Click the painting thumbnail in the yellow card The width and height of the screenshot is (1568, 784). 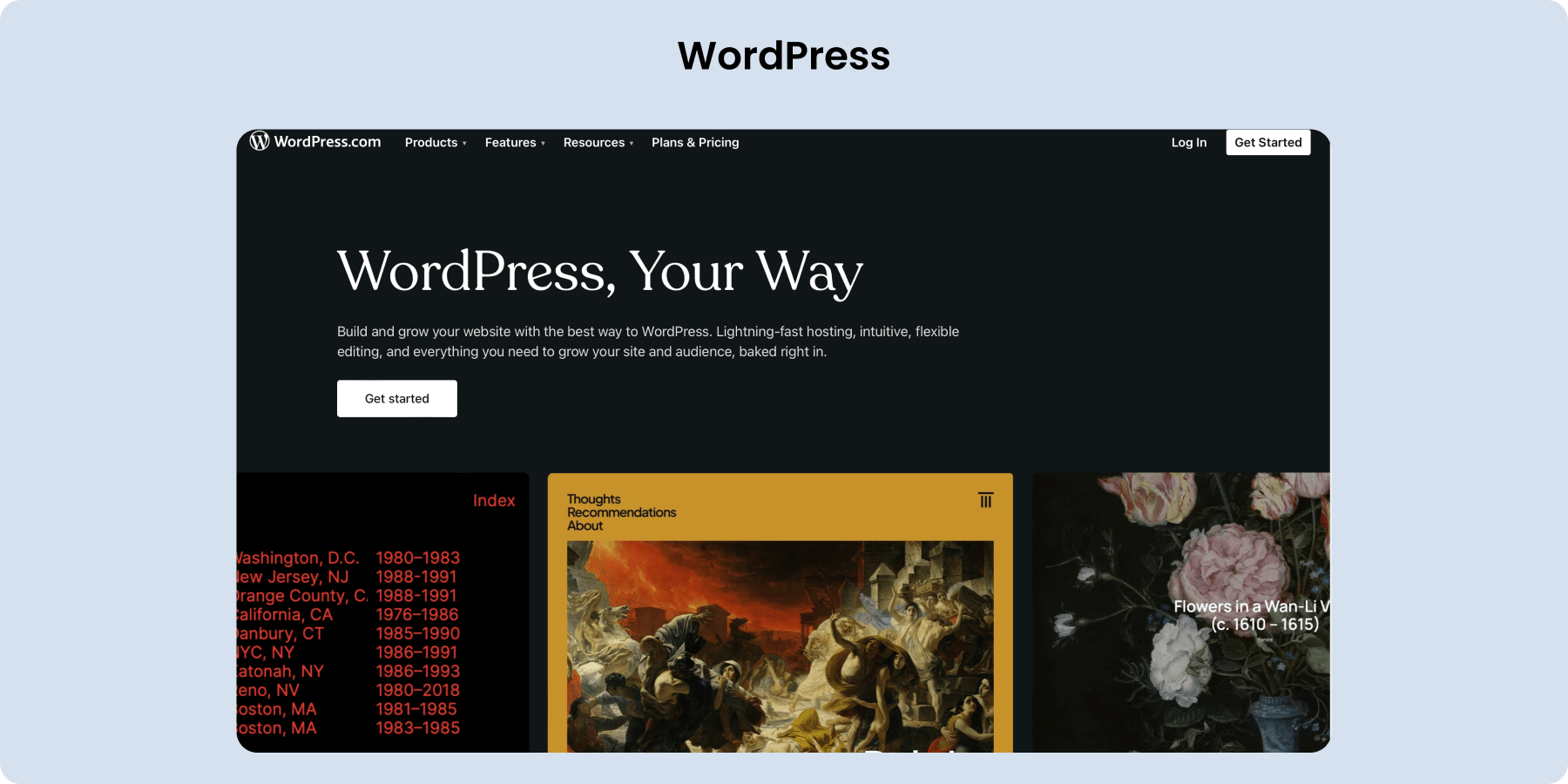point(781,646)
